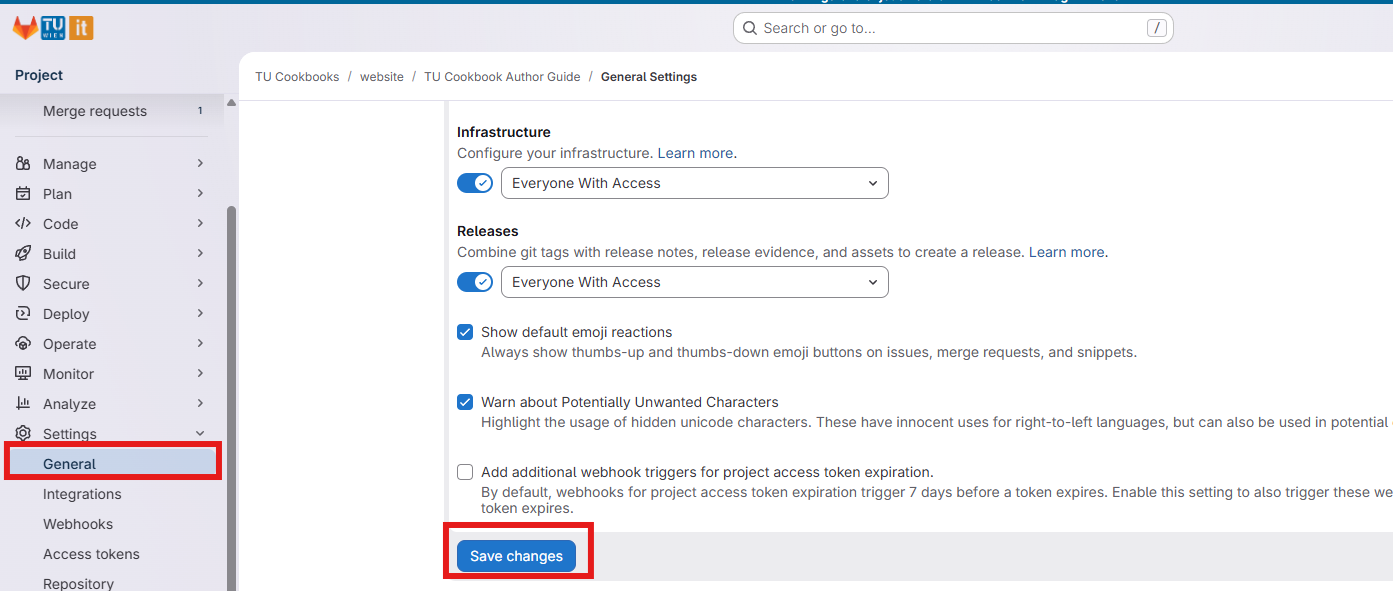This screenshot has height=591, width=1393.
Task: Expand the Plan menu chevron
Action: (200, 193)
